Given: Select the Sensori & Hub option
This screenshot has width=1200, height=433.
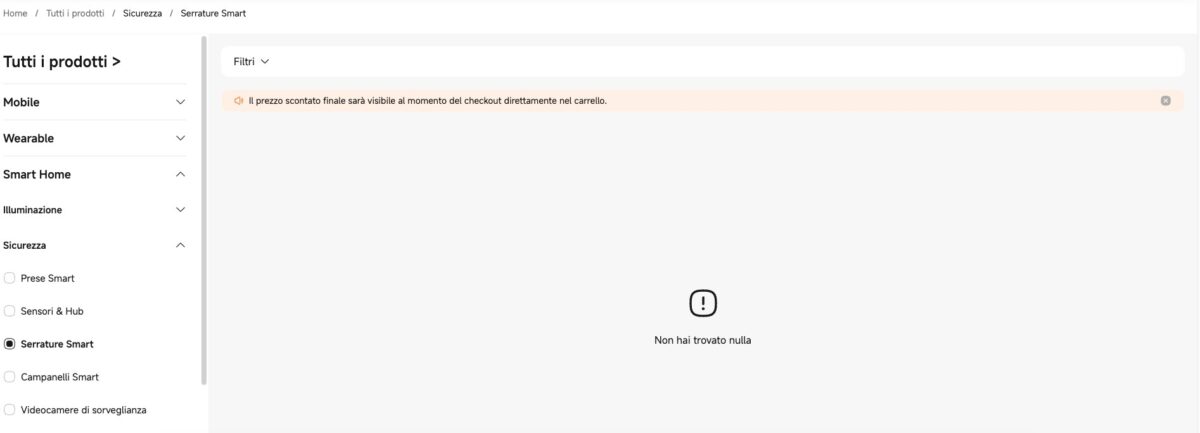Looking at the screenshot, I should [x=10, y=311].
